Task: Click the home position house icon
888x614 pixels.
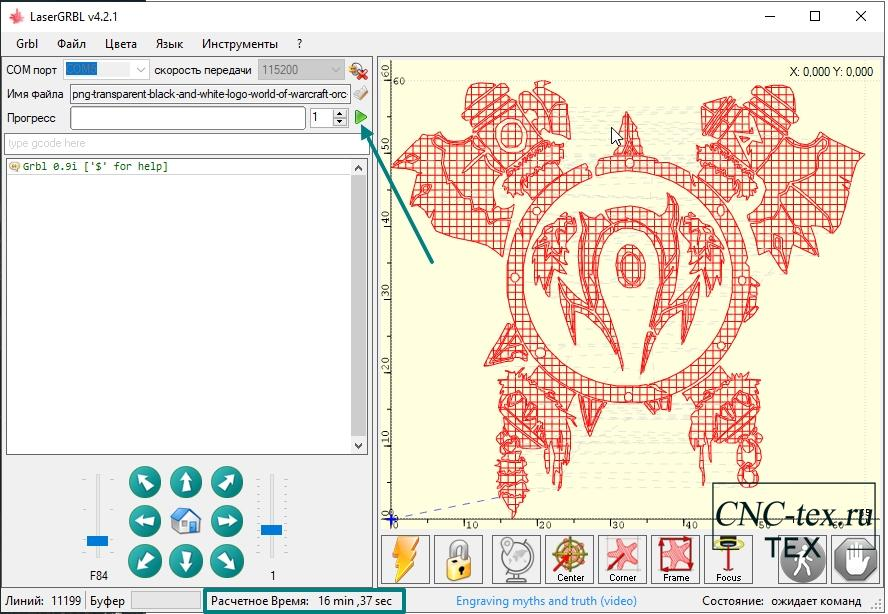Action: (186, 521)
